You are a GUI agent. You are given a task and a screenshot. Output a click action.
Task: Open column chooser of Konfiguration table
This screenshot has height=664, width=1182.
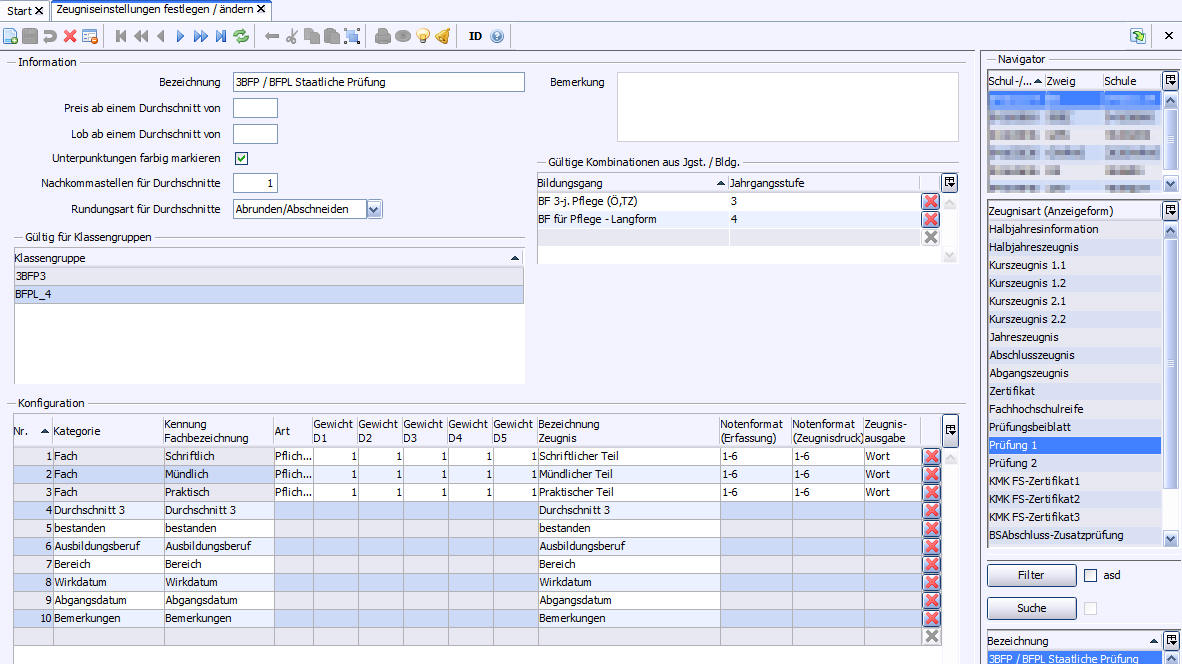[x=951, y=430]
